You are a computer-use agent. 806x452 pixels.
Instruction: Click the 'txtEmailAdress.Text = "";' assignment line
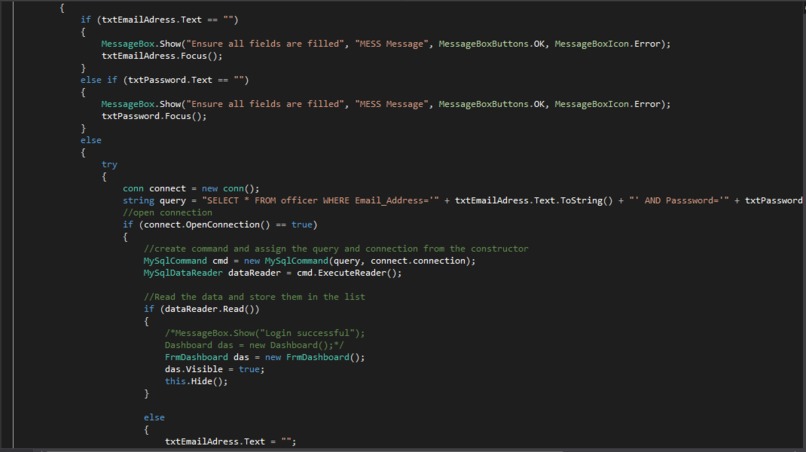(x=230, y=441)
